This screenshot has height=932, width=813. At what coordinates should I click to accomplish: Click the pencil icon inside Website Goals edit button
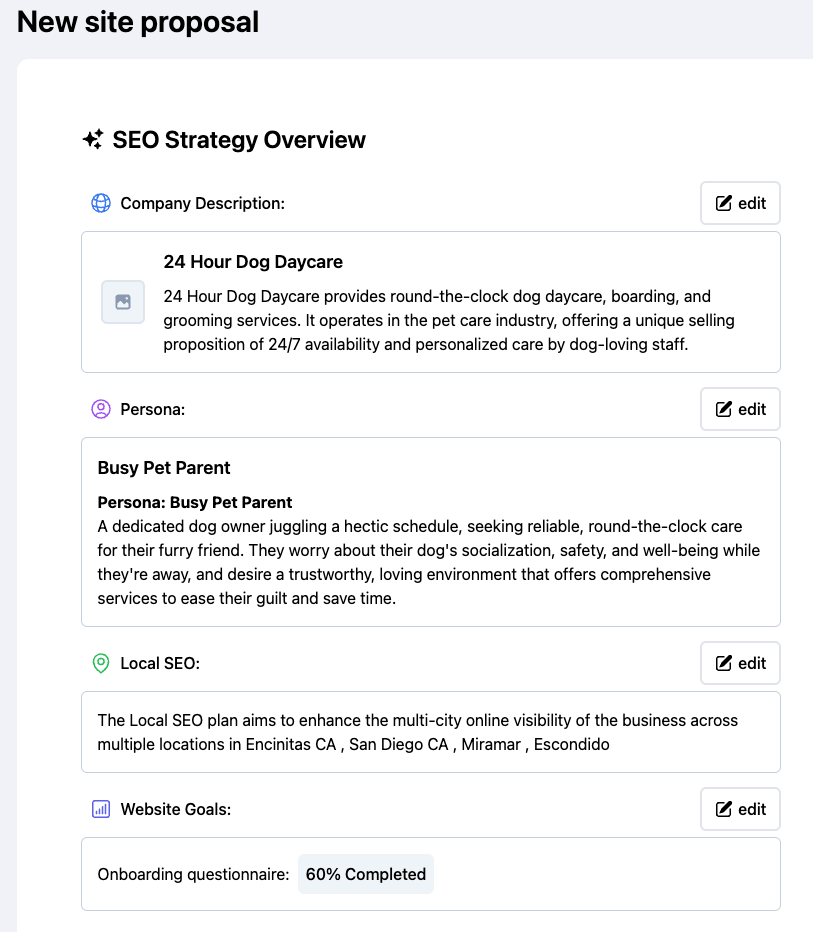(724, 809)
